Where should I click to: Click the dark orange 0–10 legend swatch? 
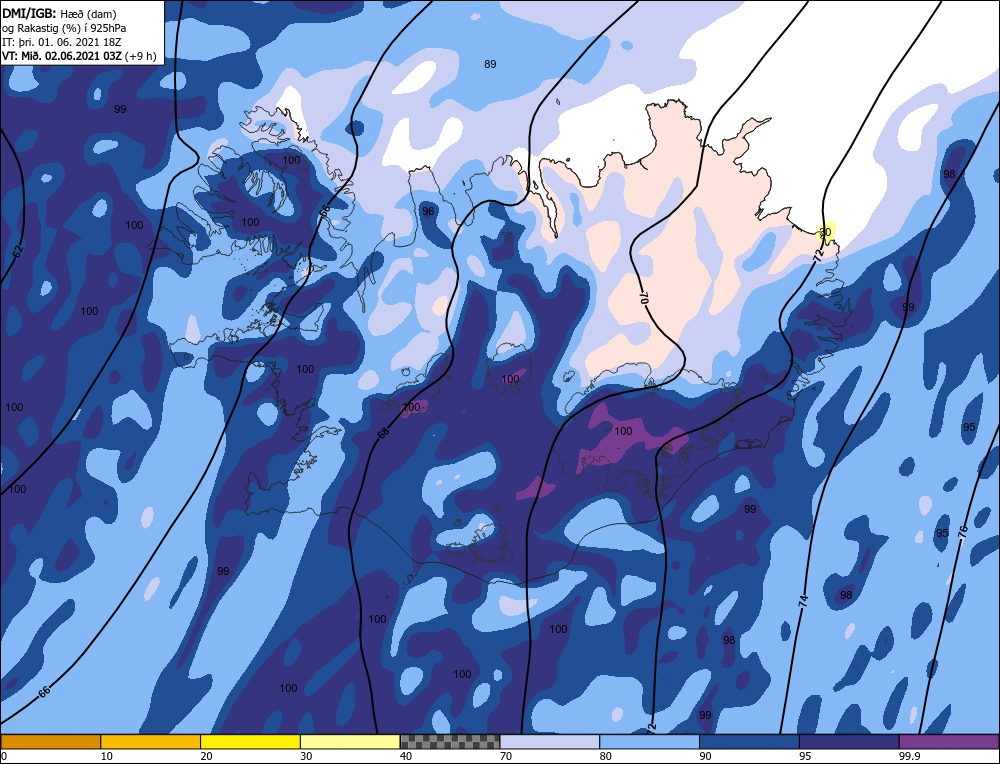(x=50, y=741)
